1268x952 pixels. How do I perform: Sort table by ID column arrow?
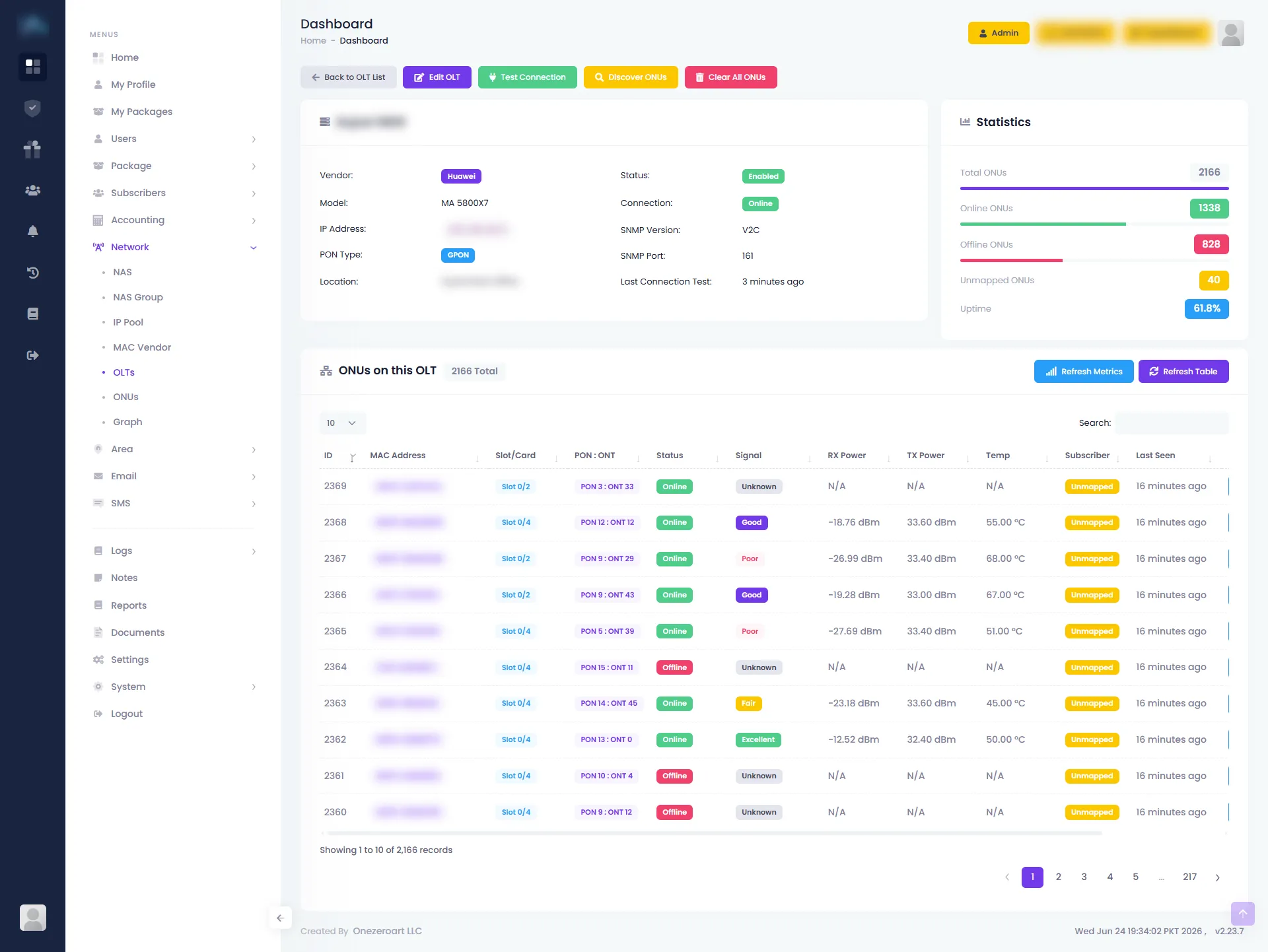click(x=353, y=457)
